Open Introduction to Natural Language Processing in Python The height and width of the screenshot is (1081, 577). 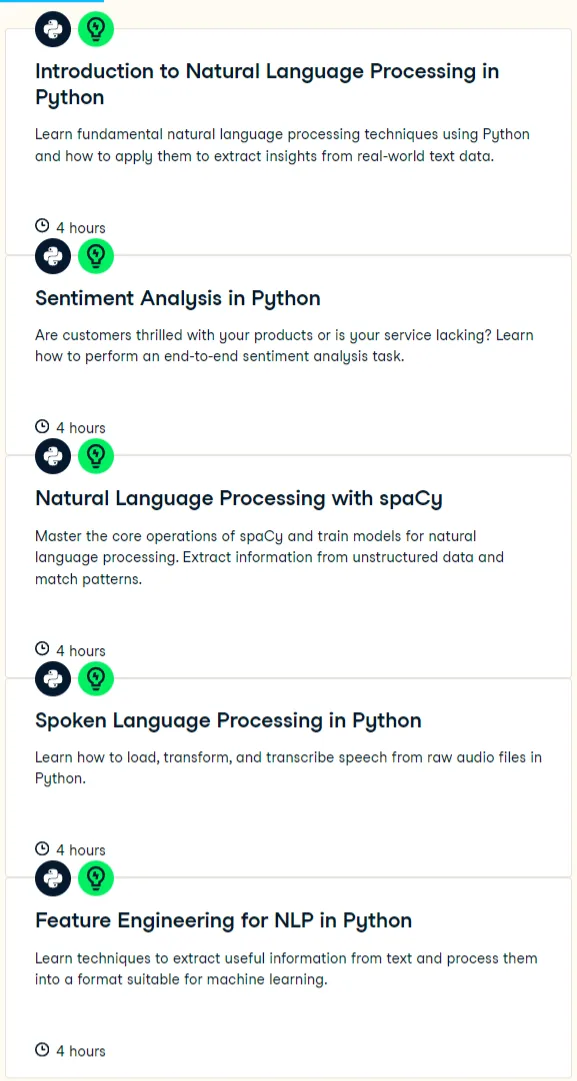(x=267, y=83)
